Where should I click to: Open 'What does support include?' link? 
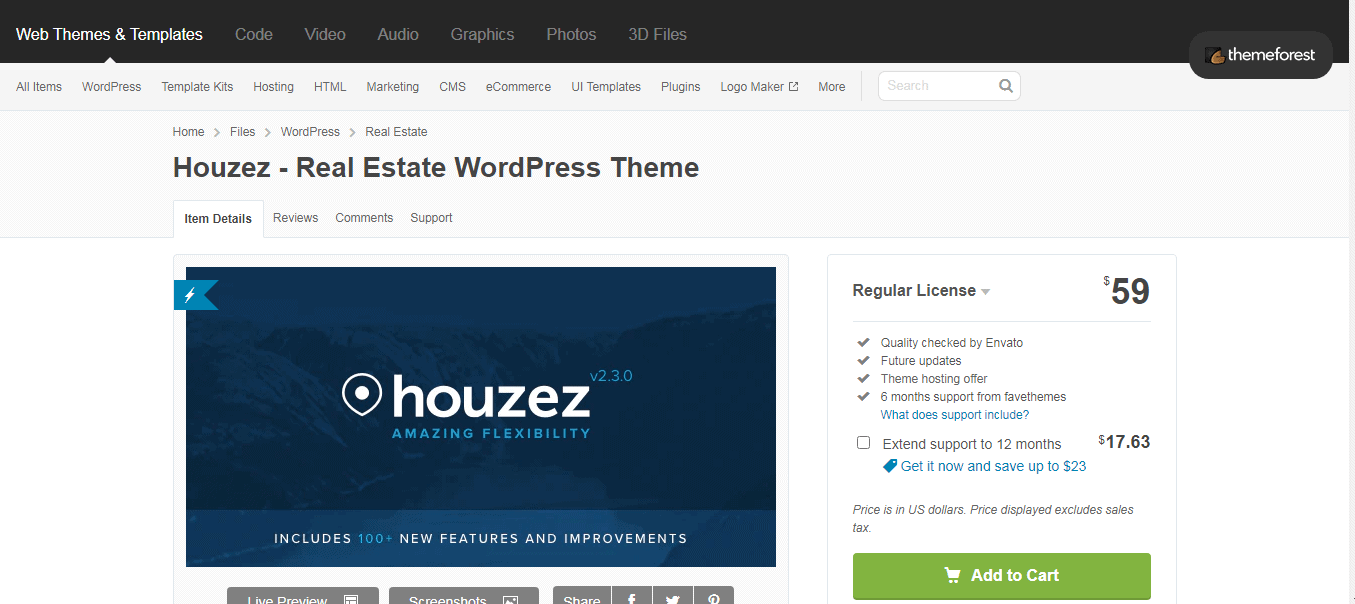point(954,415)
